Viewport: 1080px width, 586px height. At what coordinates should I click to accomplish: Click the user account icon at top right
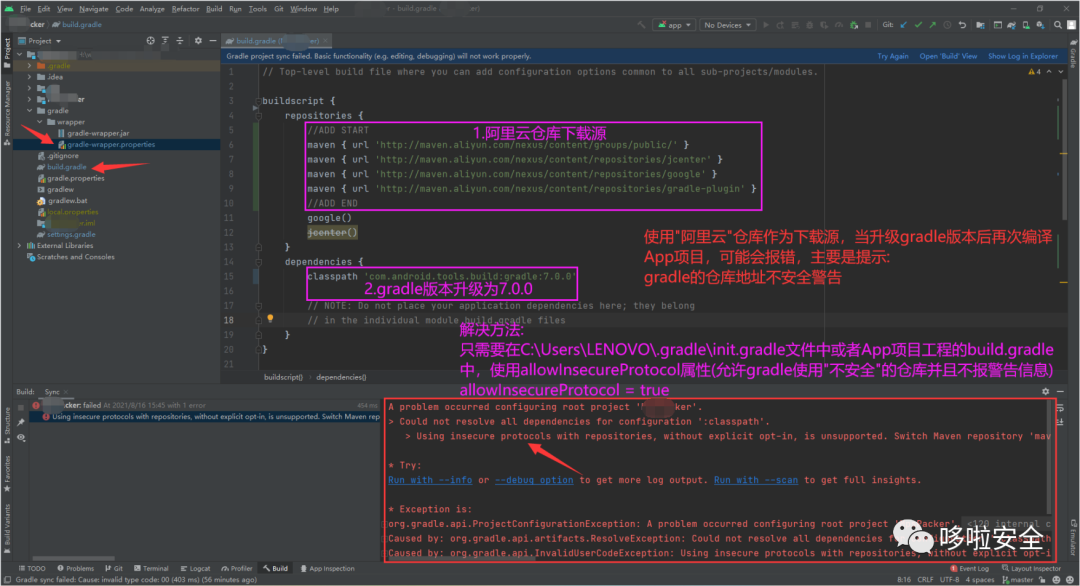1072,25
